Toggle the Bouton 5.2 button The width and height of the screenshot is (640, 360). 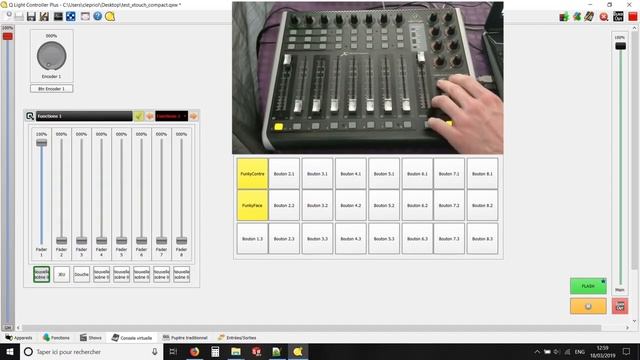(x=384, y=205)
